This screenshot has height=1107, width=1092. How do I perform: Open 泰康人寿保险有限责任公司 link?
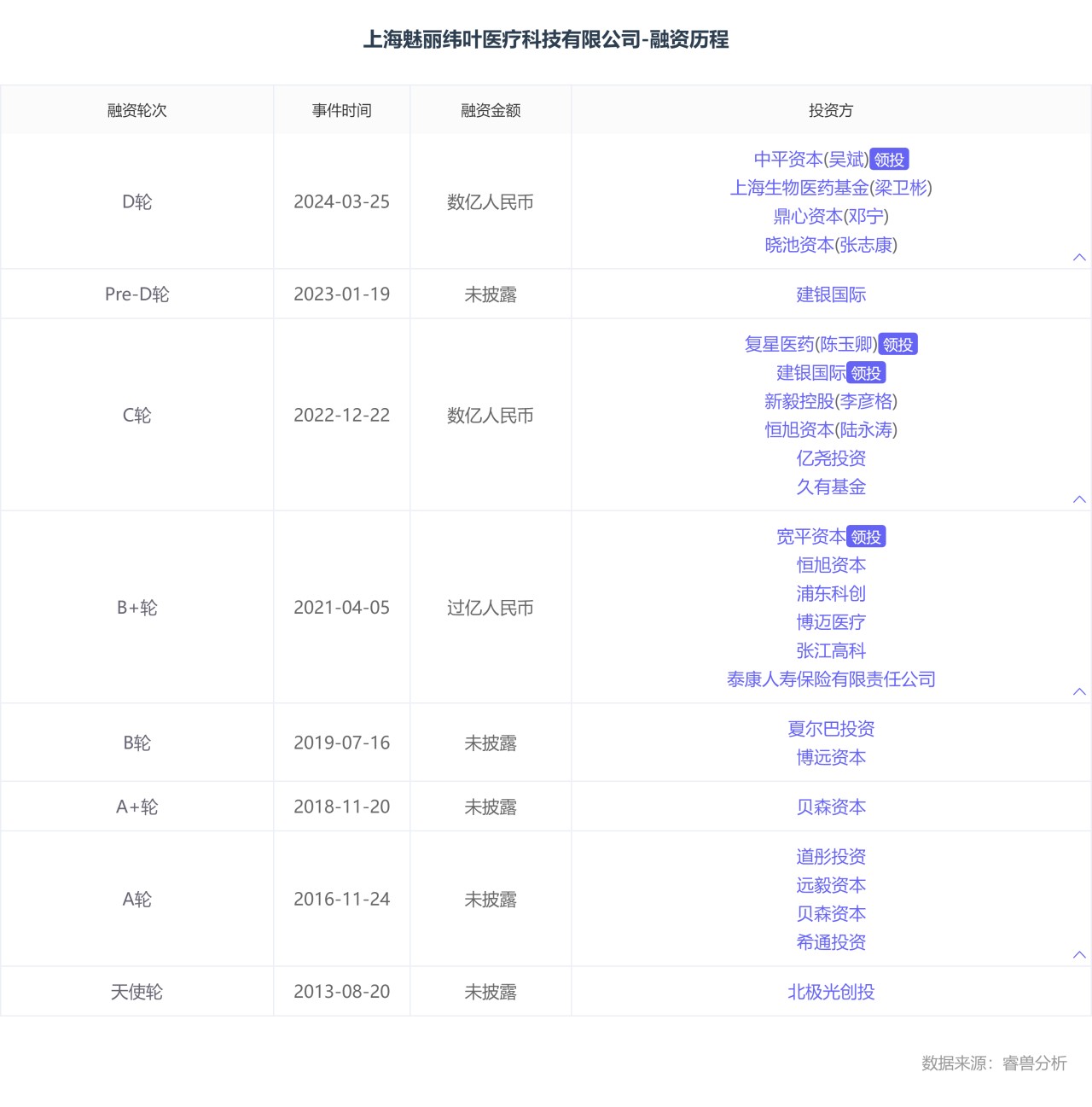point(831,679)
